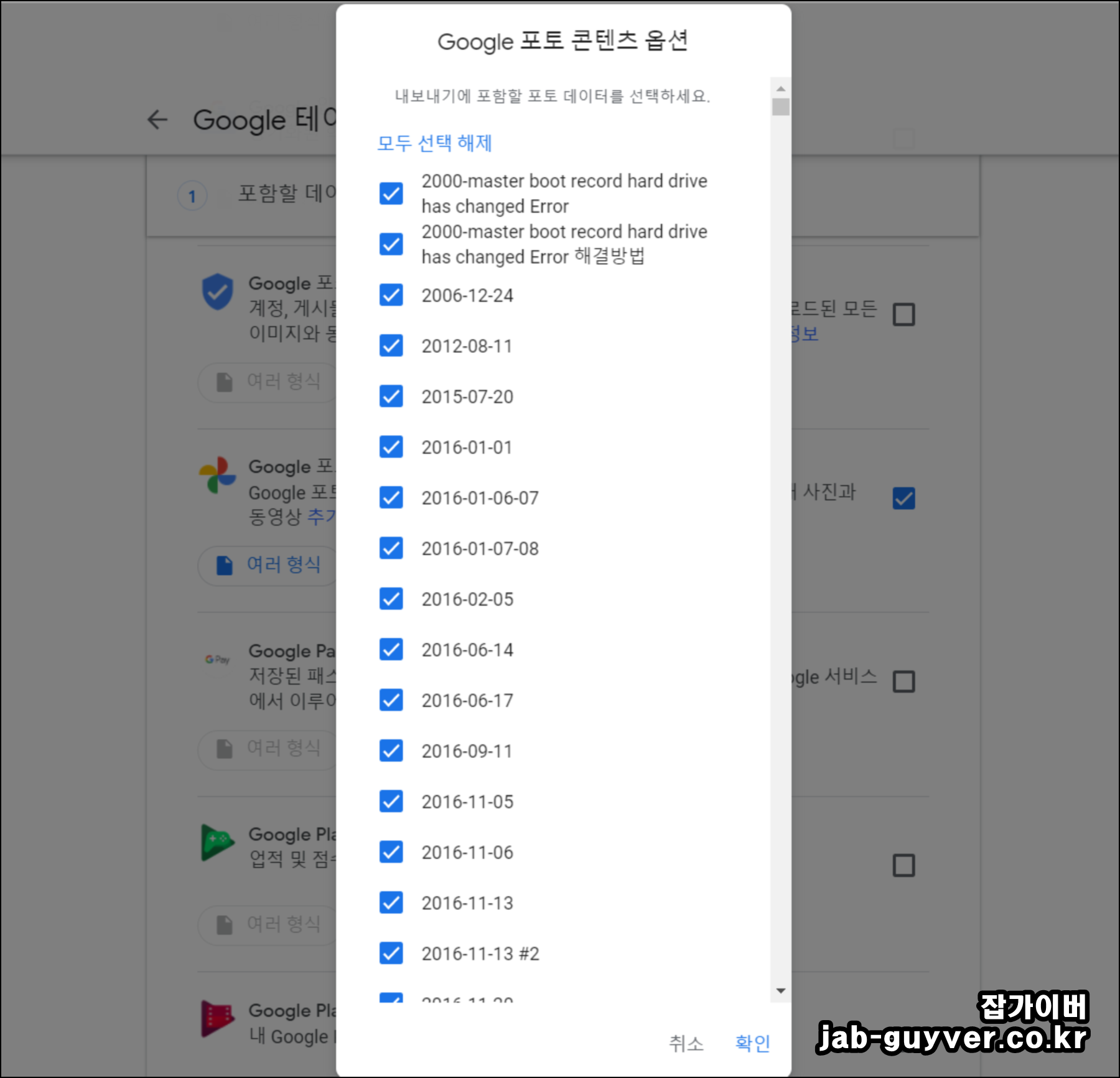Click the 확인 confirm button

(753, 1043)
